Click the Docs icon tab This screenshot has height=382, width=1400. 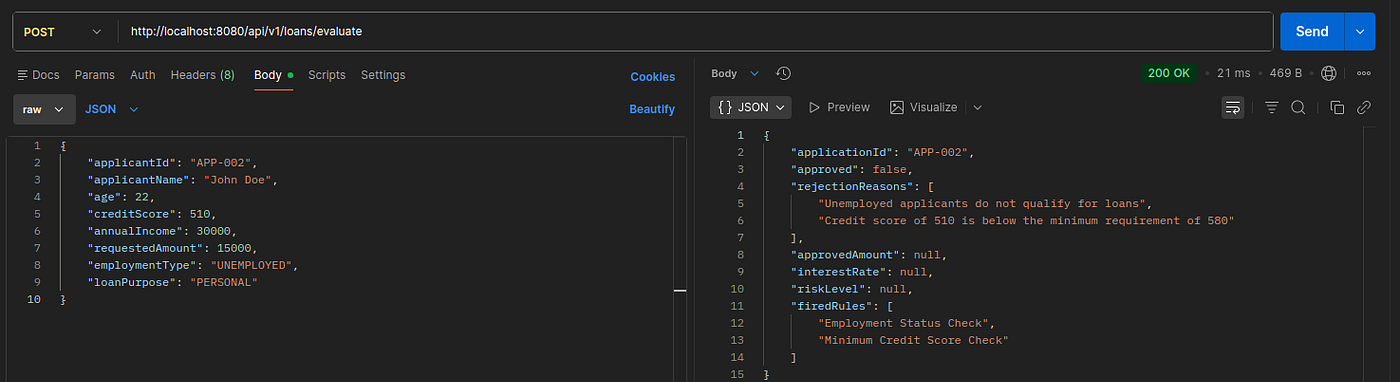(x=38, y=75)
